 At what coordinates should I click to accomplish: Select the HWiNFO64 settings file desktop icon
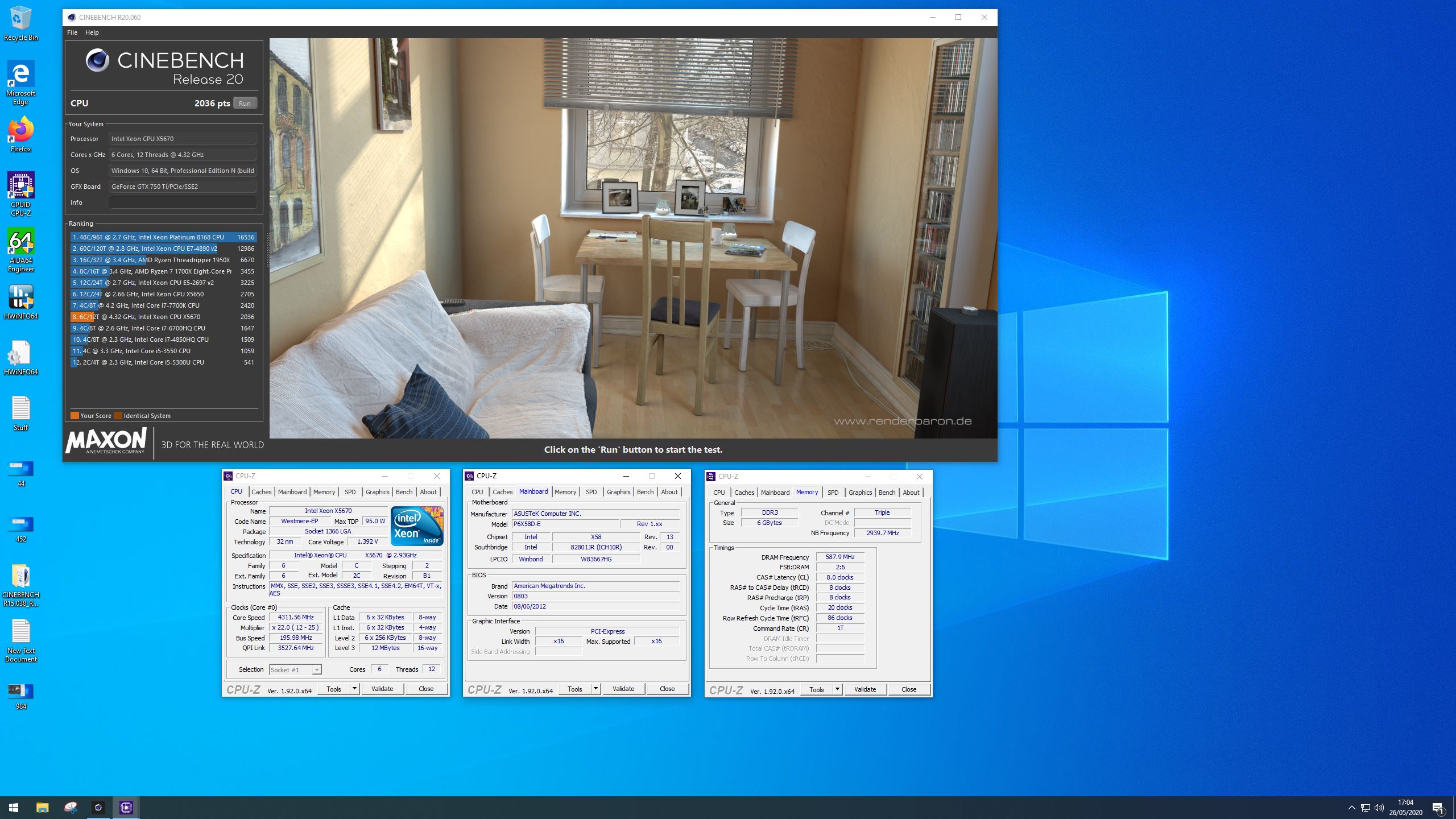20,358
